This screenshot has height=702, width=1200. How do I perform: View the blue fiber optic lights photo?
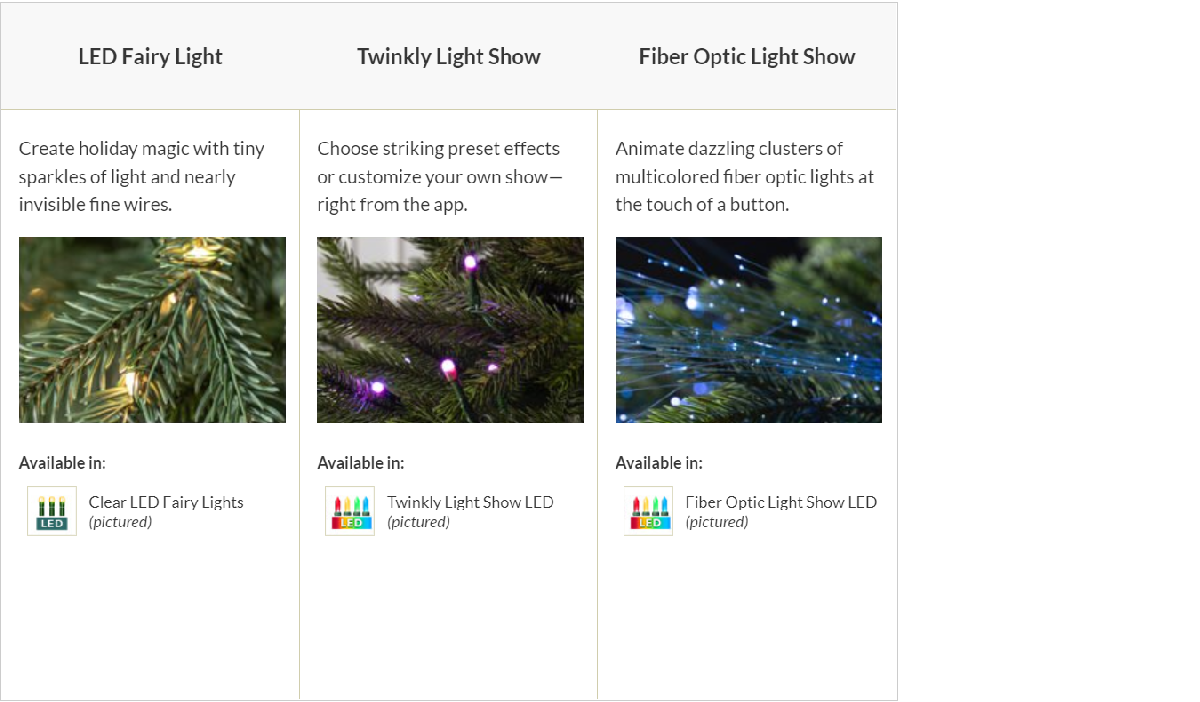(749, 330)
